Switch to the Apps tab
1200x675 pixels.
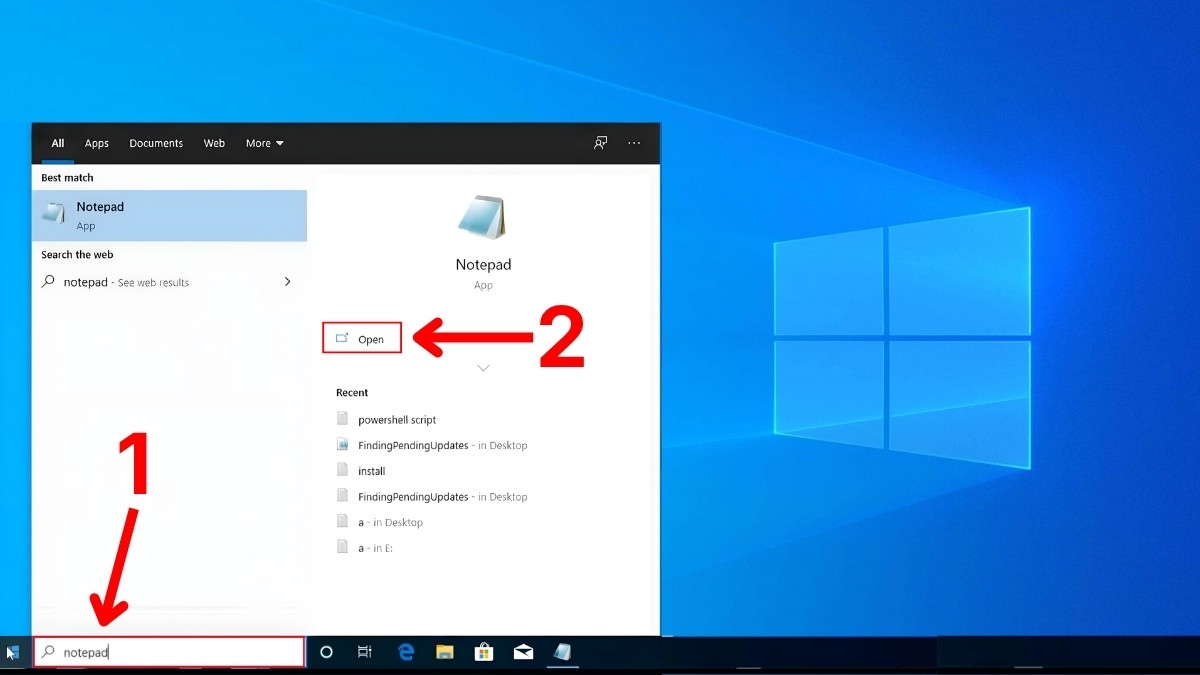(97, 143)
